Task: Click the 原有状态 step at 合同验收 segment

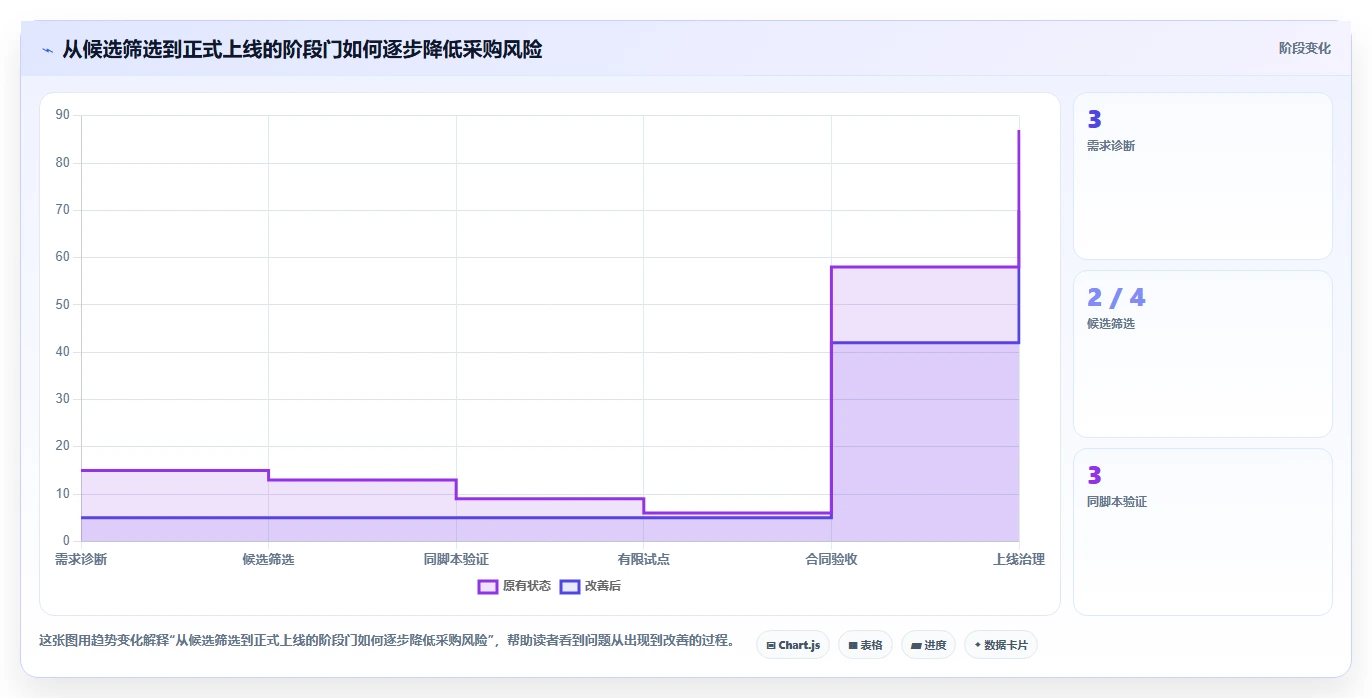Action: coord(925,267)
